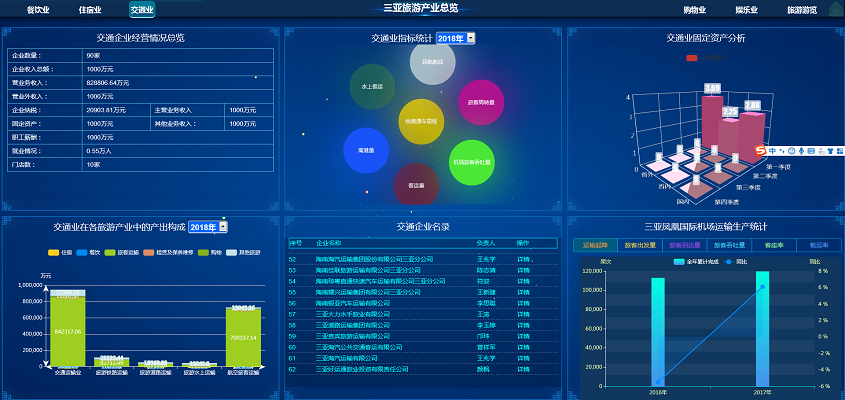This screenshot has height=400, width=845.
Task: Click the home pagoda icon in top-right corner
Action: pyautogui.click(x=835, y=10)
